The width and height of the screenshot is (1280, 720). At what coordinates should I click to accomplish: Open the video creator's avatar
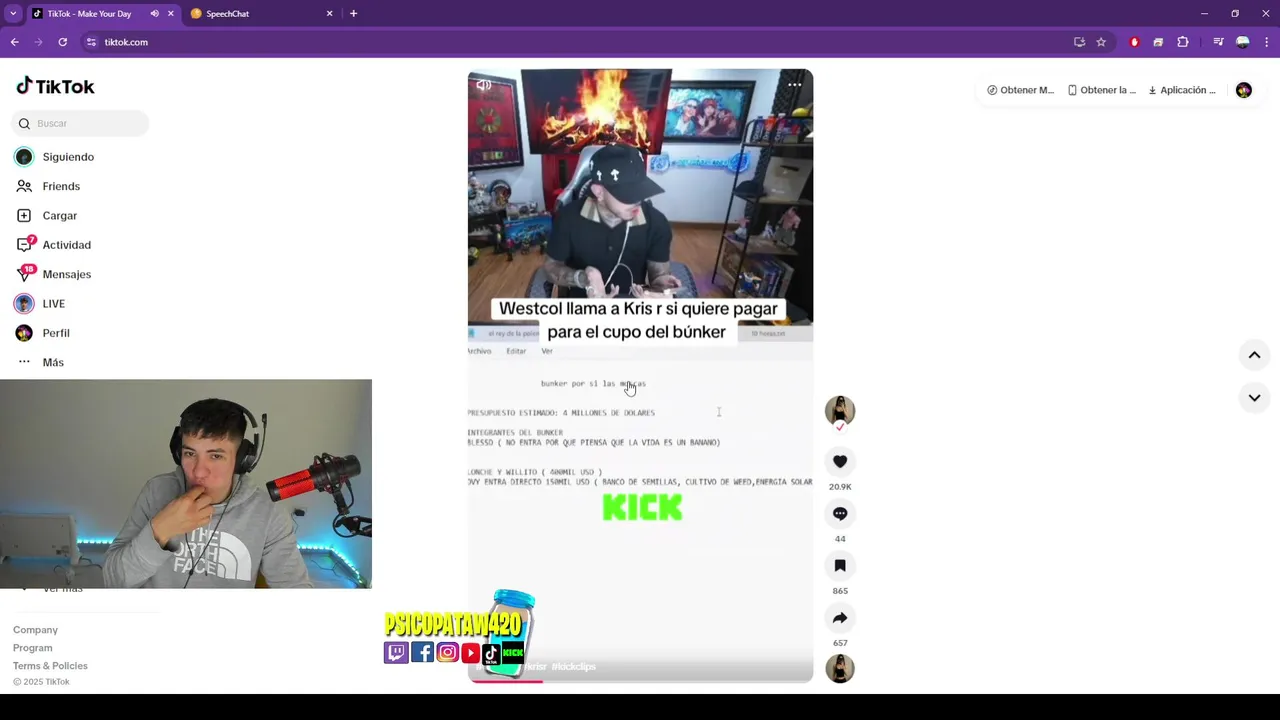coord(840,410)
